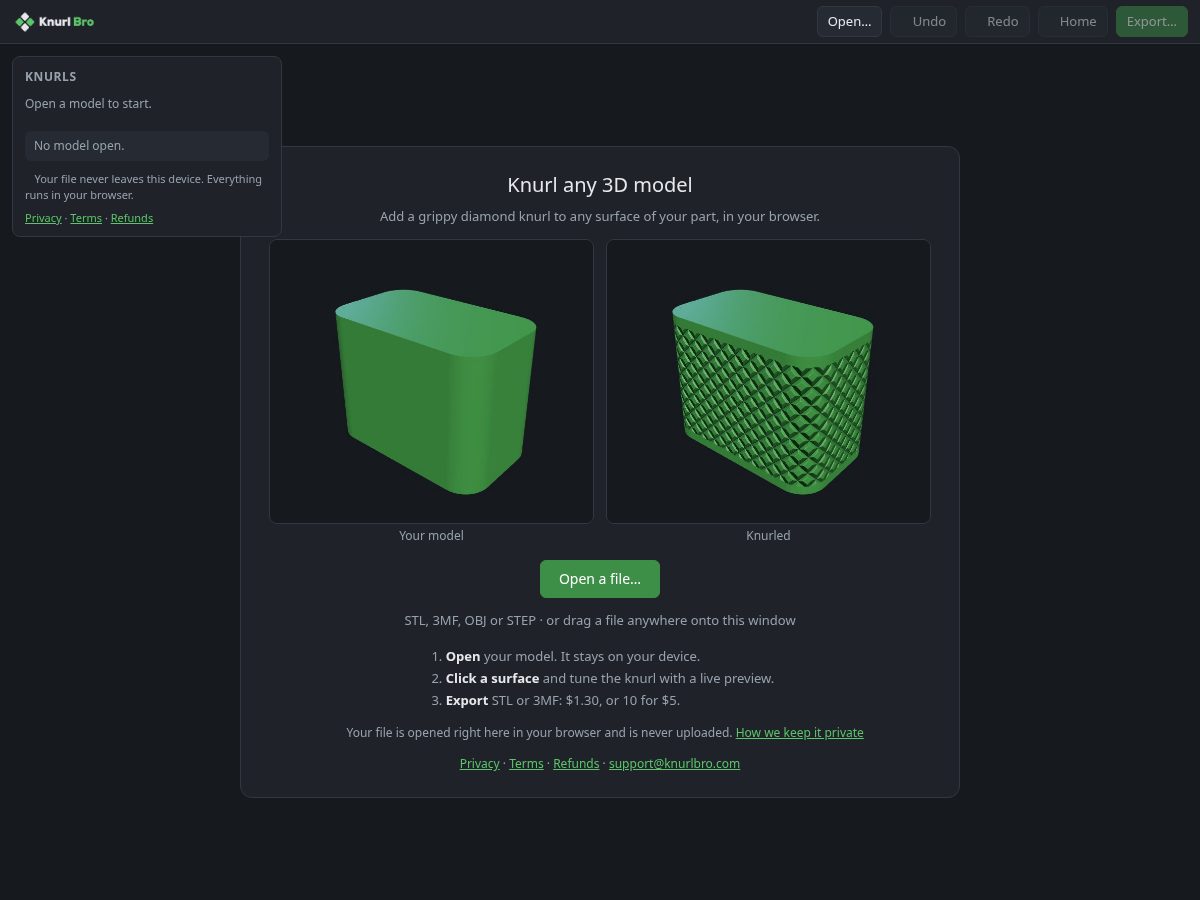Click the Knurled model preview thumbnail
The height and width of the screenshot is (900, 1200).
768,381
